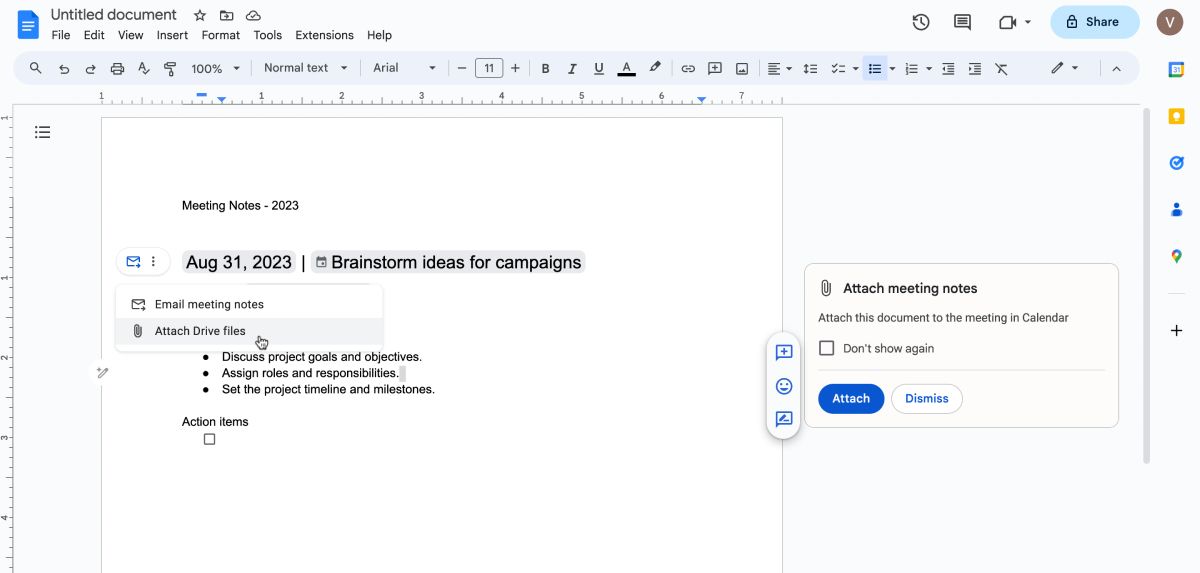
Task: Select the paint format roller icon
Action: 169,68
